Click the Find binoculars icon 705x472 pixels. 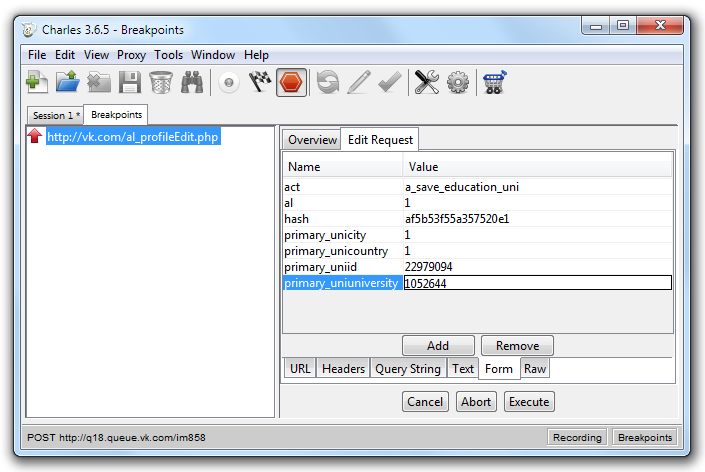pyautogui.click(x=192, y=82)
